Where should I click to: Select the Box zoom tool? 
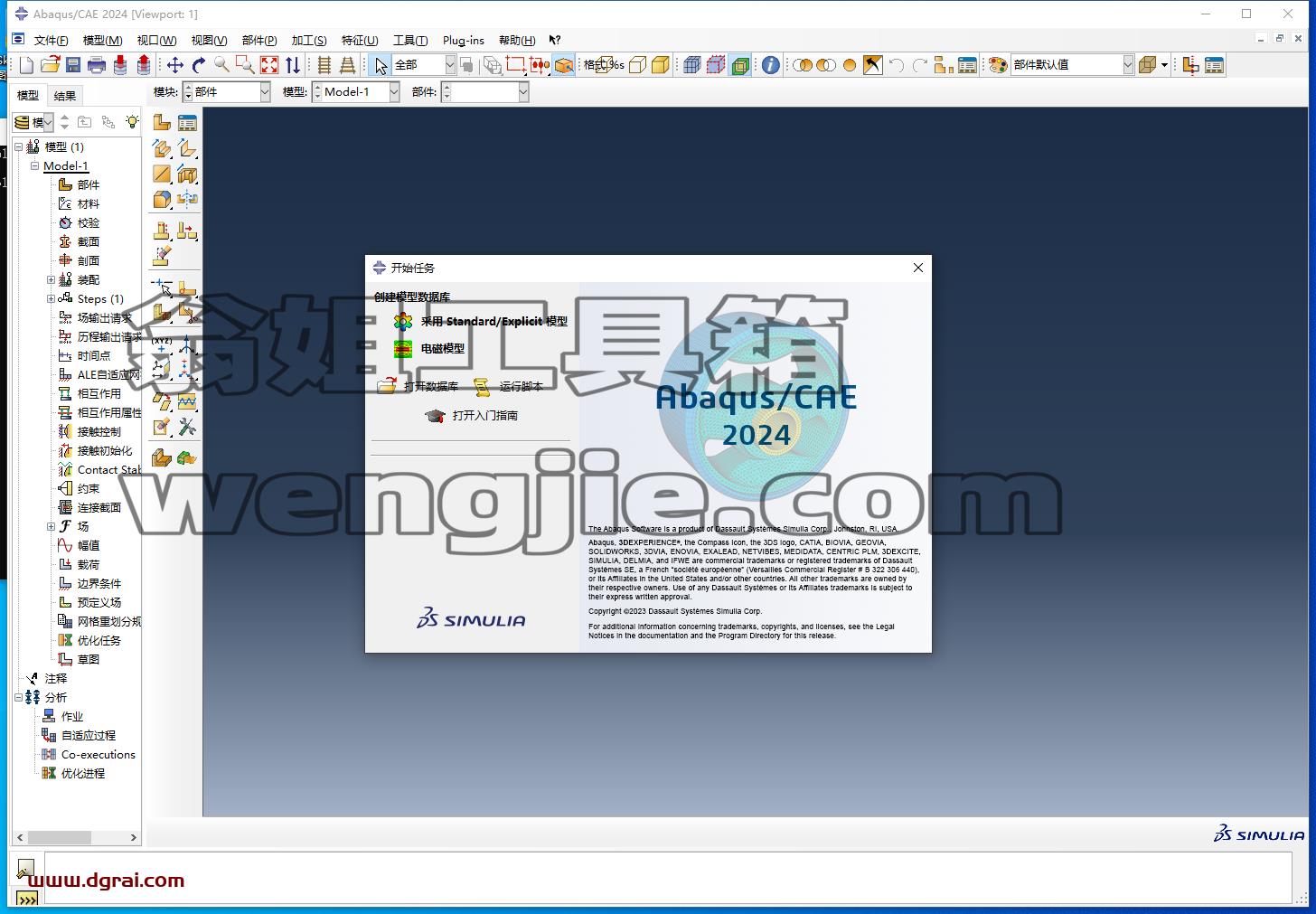[x=245, y=65]
